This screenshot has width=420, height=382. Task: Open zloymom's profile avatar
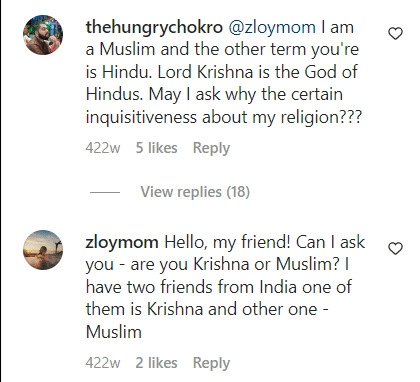pos(43,250)
